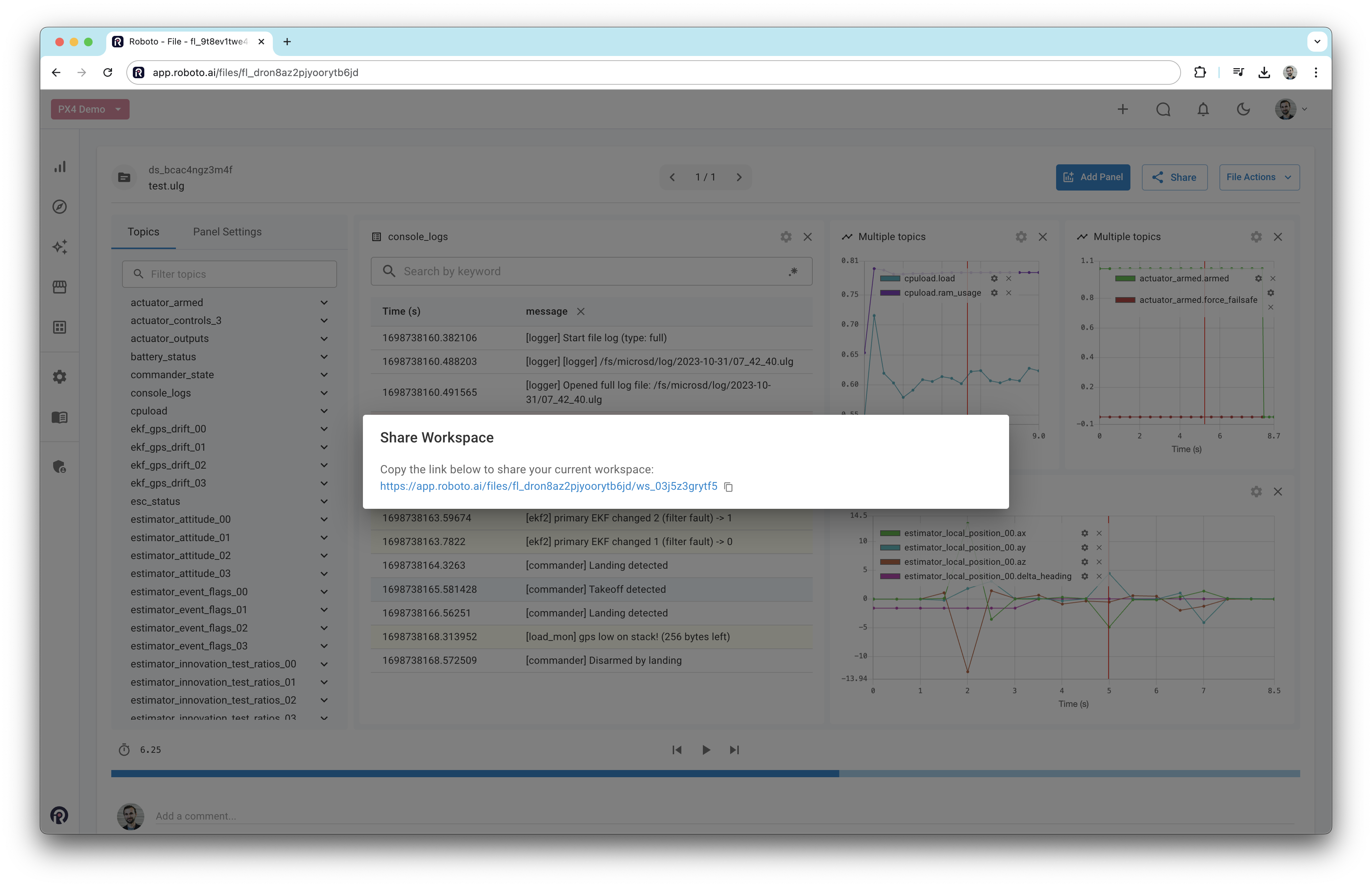
Task: Open the PX4 Demo organization dropdown
Action: (90, 109)
